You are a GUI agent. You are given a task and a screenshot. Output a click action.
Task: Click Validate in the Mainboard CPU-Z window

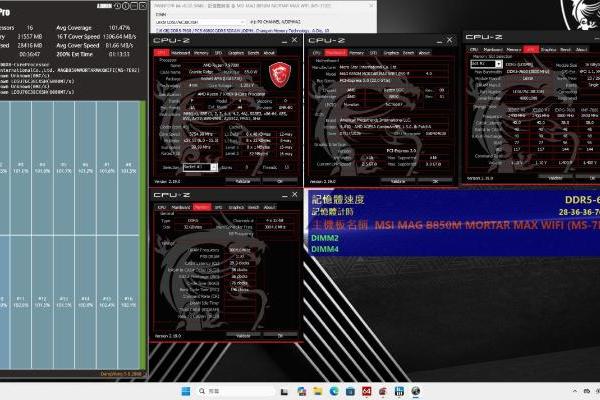398,181
